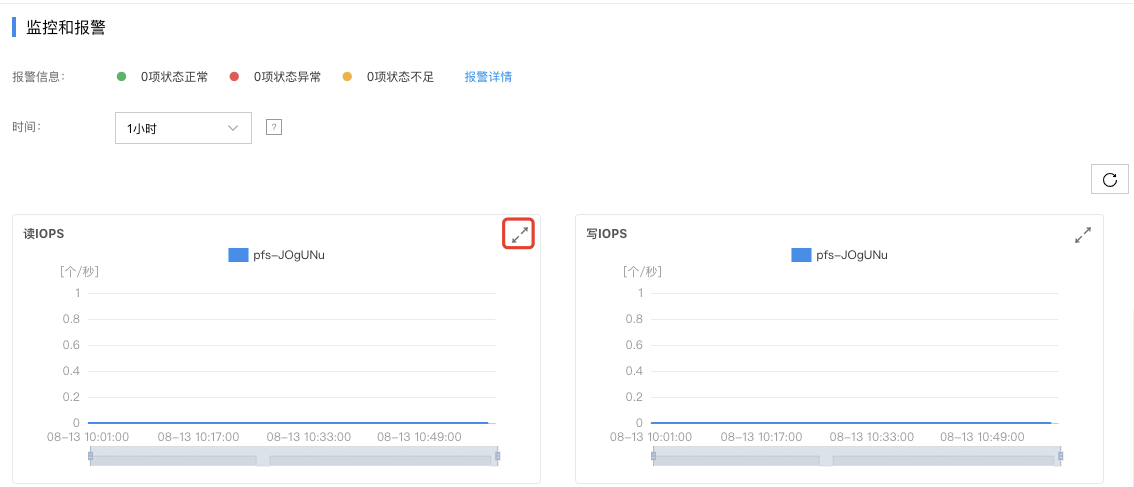Open the 1小时 time range dropdown
The image size is (1134, 487).
[x=183, y=128]
